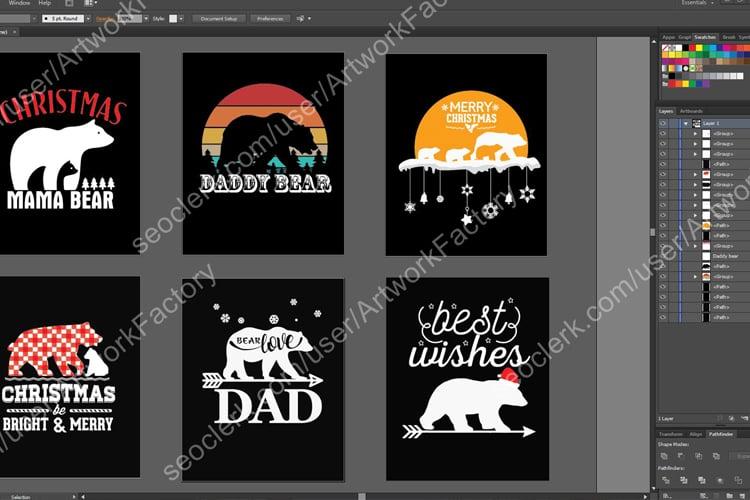Click the Opacity link in control bar
Screen dimensions: 750x500
click(104, 19)
